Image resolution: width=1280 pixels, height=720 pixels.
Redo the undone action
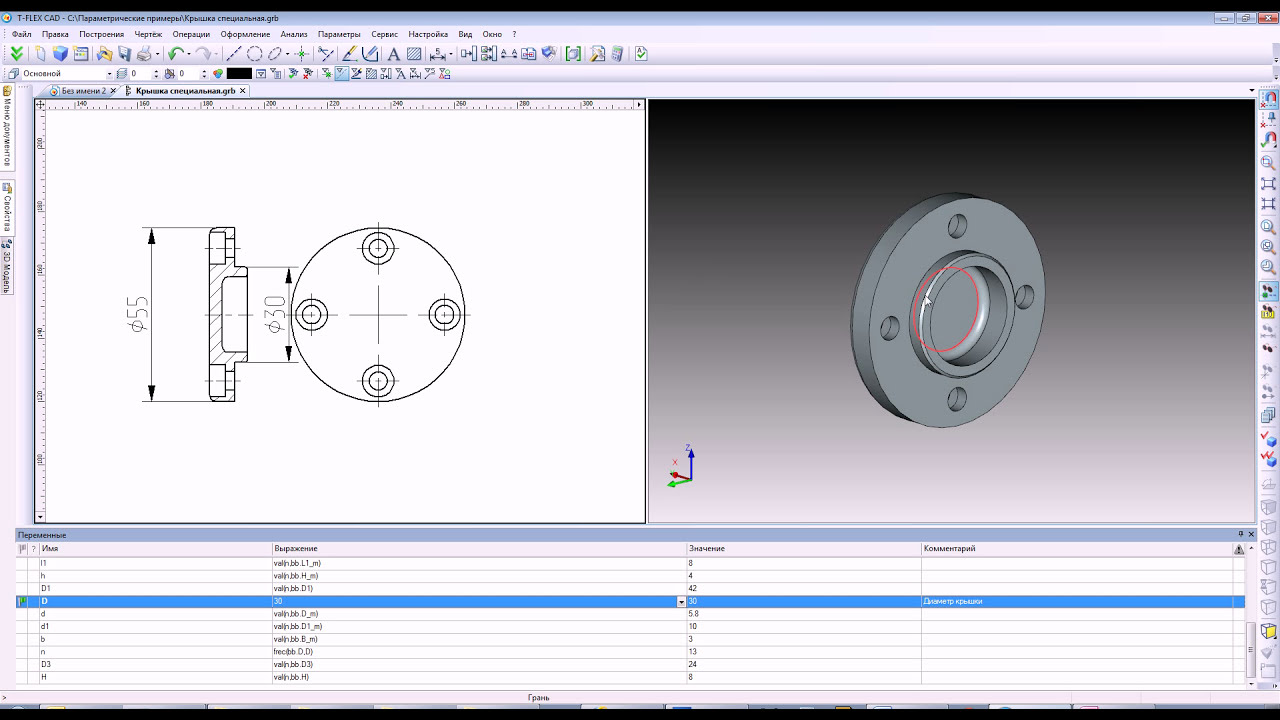tap(203, 54)
